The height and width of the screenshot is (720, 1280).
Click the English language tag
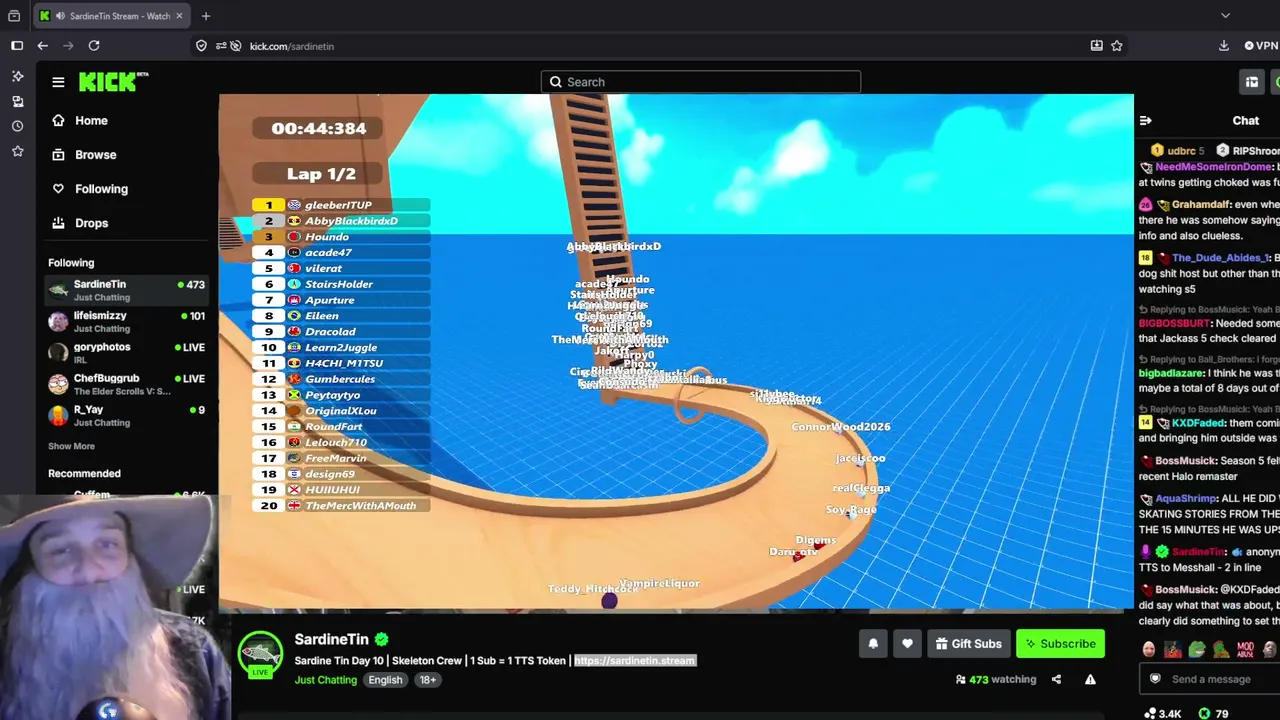point(385,680)
